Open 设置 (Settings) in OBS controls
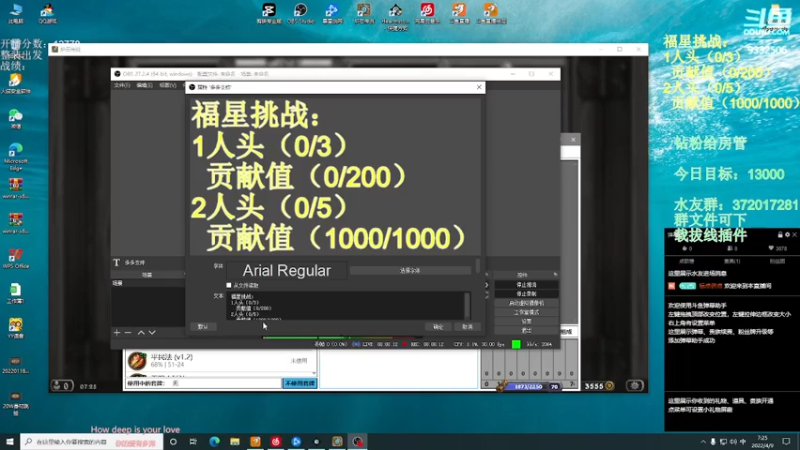800x450 pixels. 527,321
